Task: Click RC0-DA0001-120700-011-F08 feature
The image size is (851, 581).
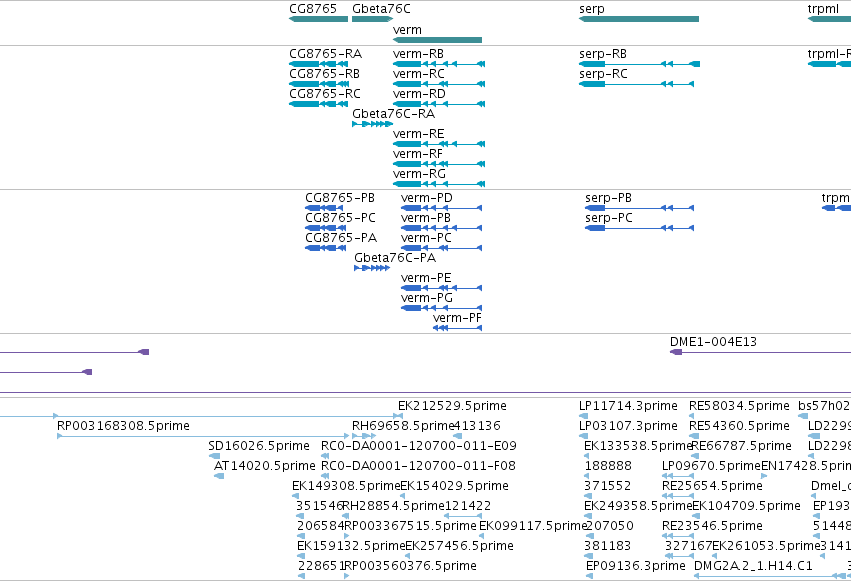Action: point(325,476)
